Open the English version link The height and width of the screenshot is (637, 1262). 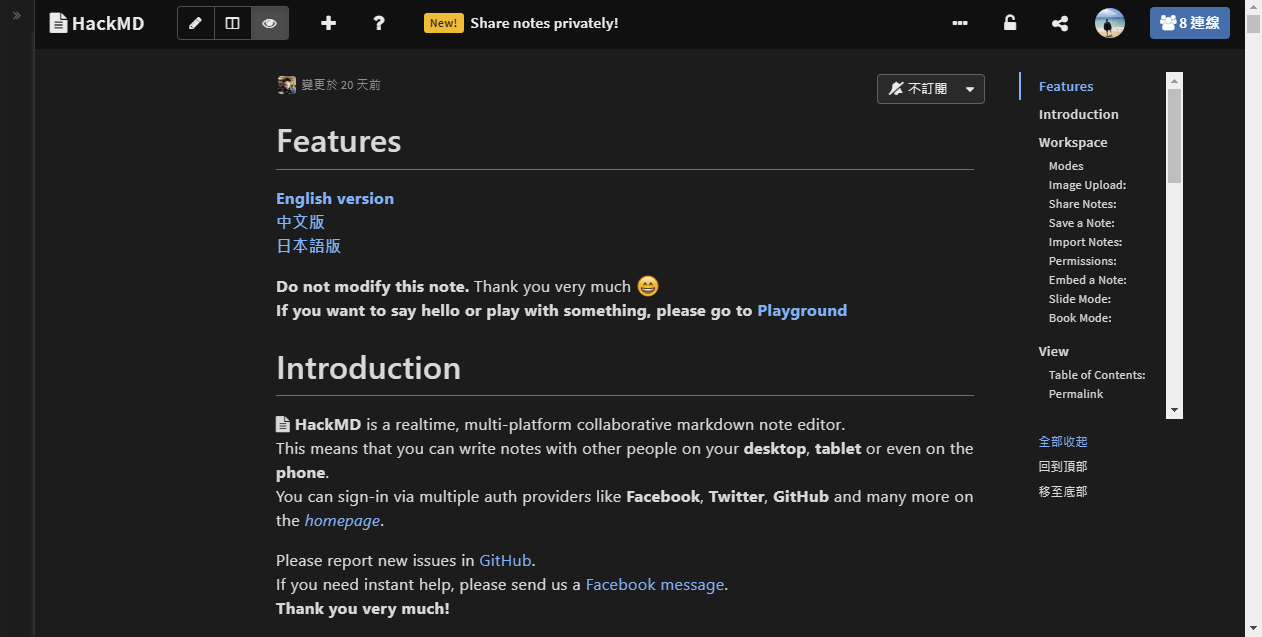coord(335,198)
